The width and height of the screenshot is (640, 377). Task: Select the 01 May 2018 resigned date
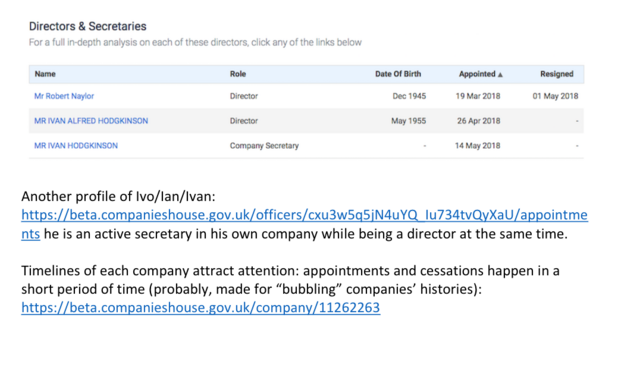click(555, 96)
